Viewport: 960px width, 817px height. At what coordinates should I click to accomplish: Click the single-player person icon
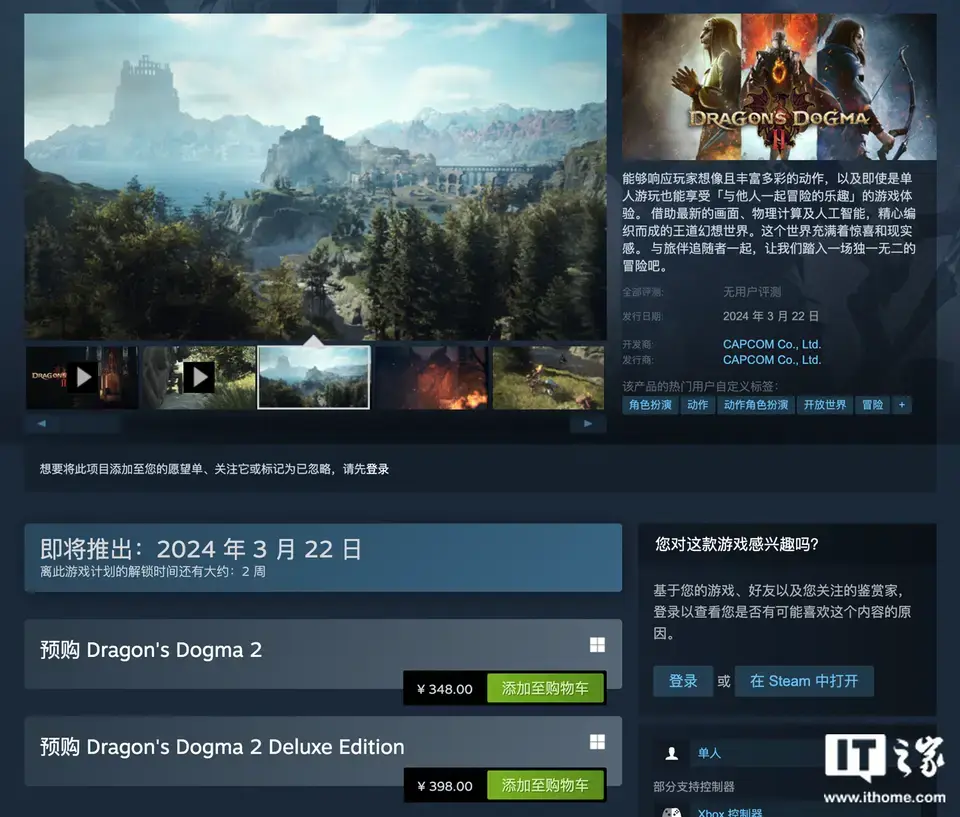tap(672, 753)
